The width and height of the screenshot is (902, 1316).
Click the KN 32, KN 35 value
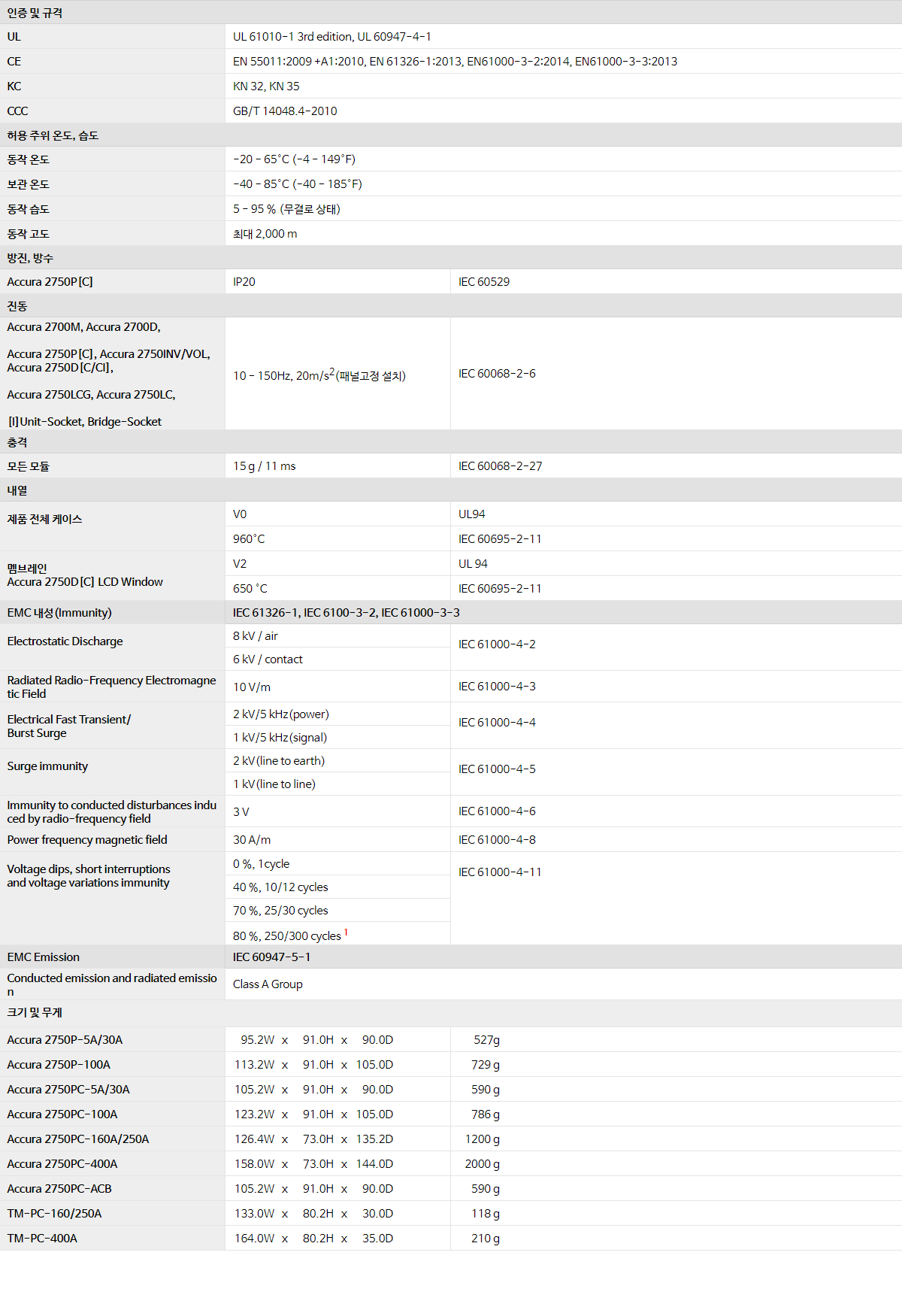266,86
